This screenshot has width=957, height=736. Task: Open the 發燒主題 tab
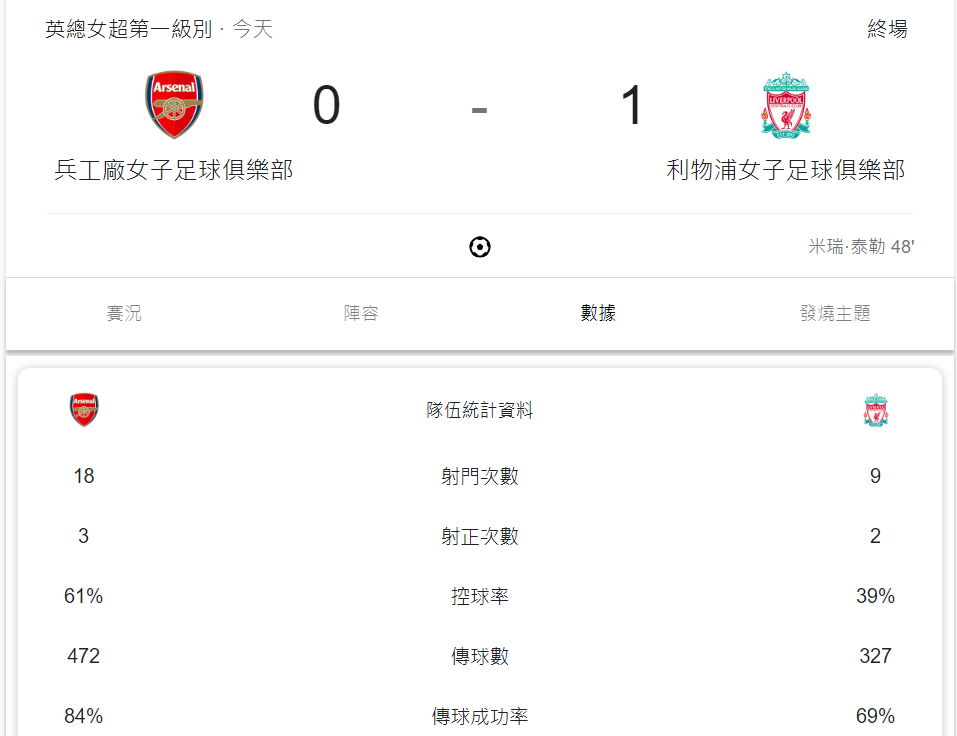835,313
